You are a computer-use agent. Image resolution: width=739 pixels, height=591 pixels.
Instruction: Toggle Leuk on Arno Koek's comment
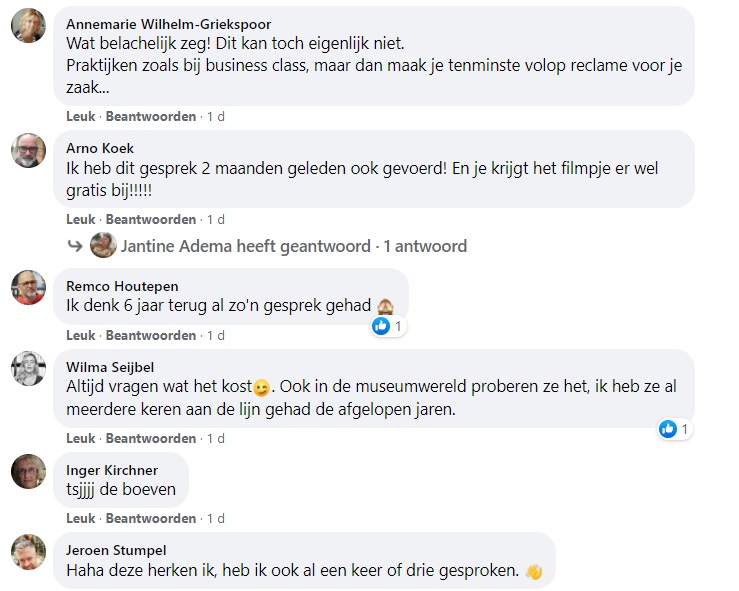(x=81, y=219)
